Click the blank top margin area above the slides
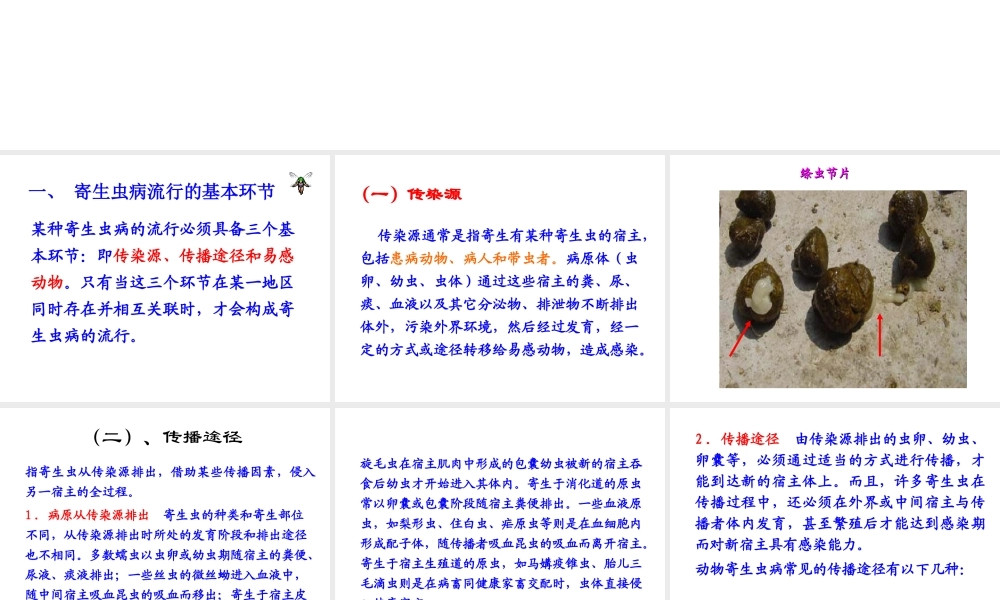 click(500, 75)
